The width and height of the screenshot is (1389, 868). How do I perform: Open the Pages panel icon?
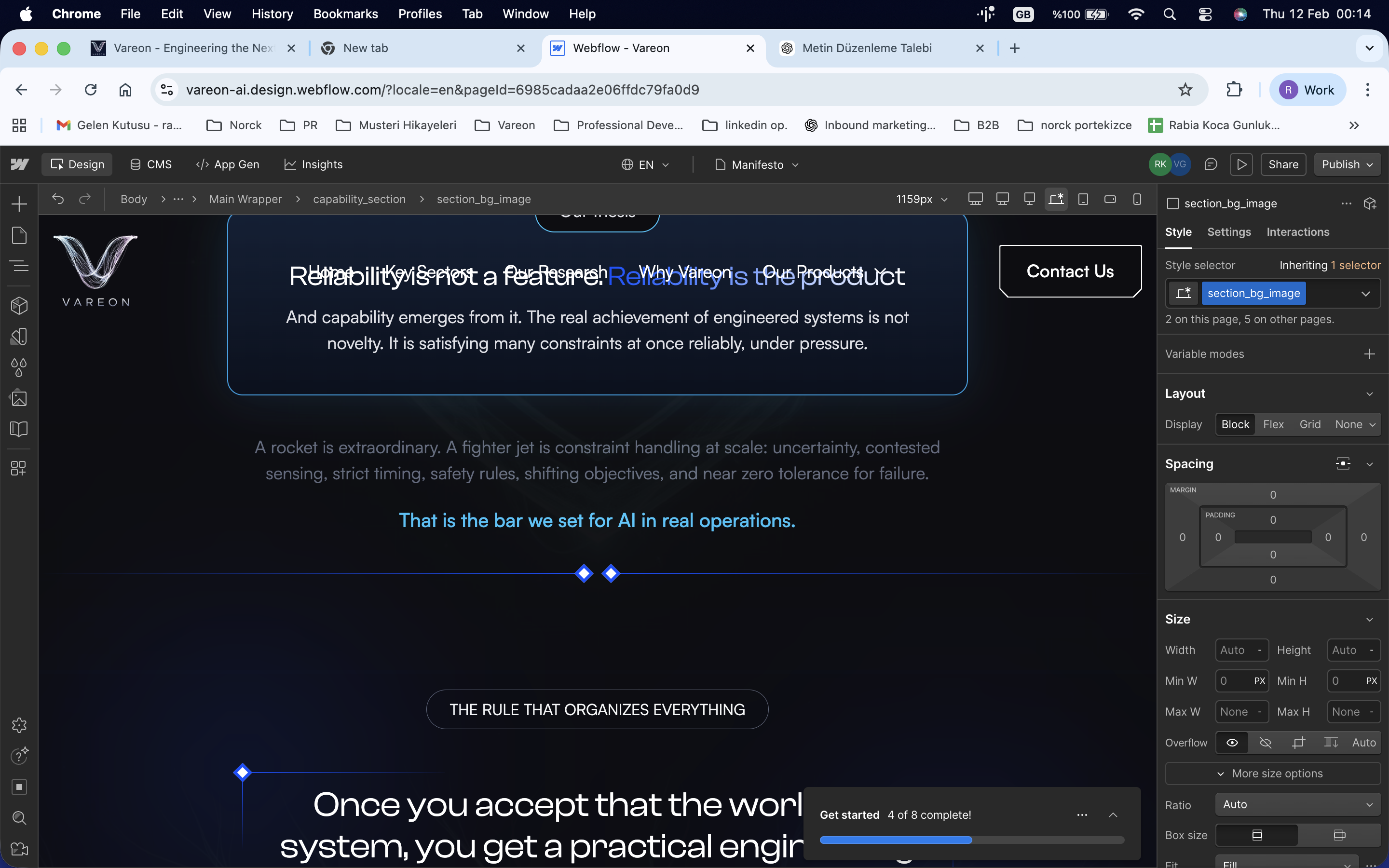(x=19, y=235)
